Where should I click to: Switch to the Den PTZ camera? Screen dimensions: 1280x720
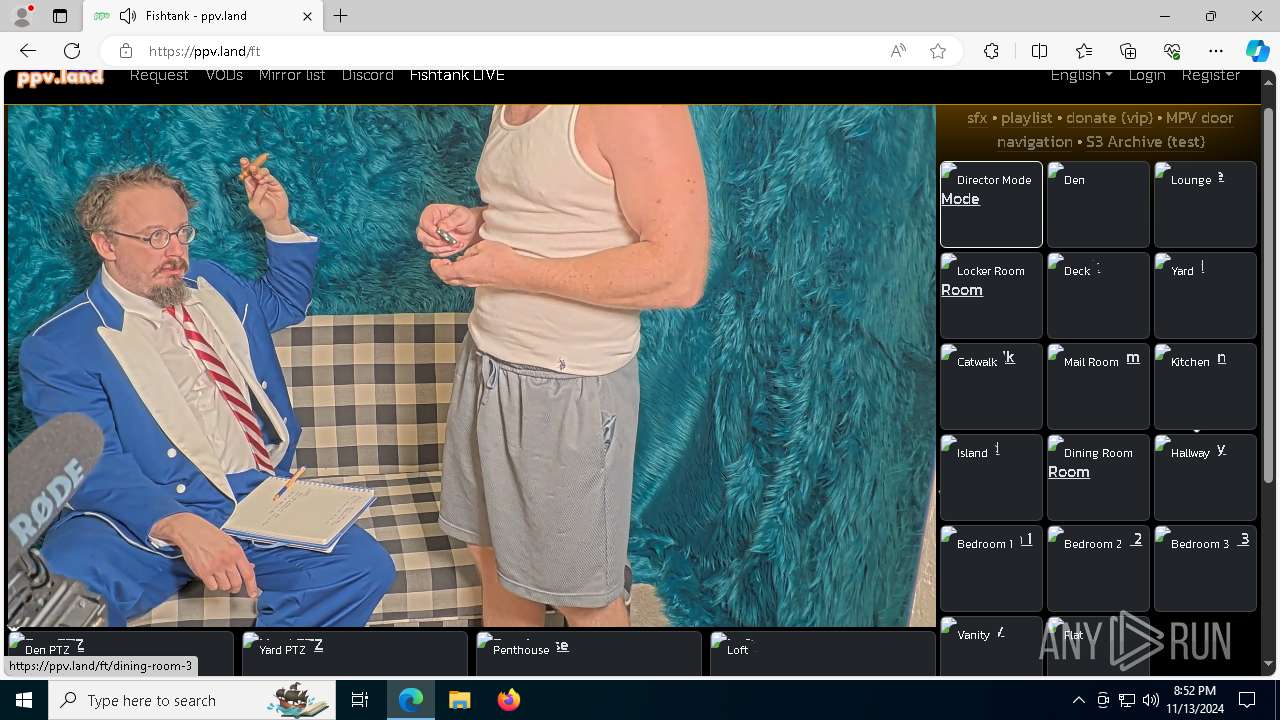(120, 652)
